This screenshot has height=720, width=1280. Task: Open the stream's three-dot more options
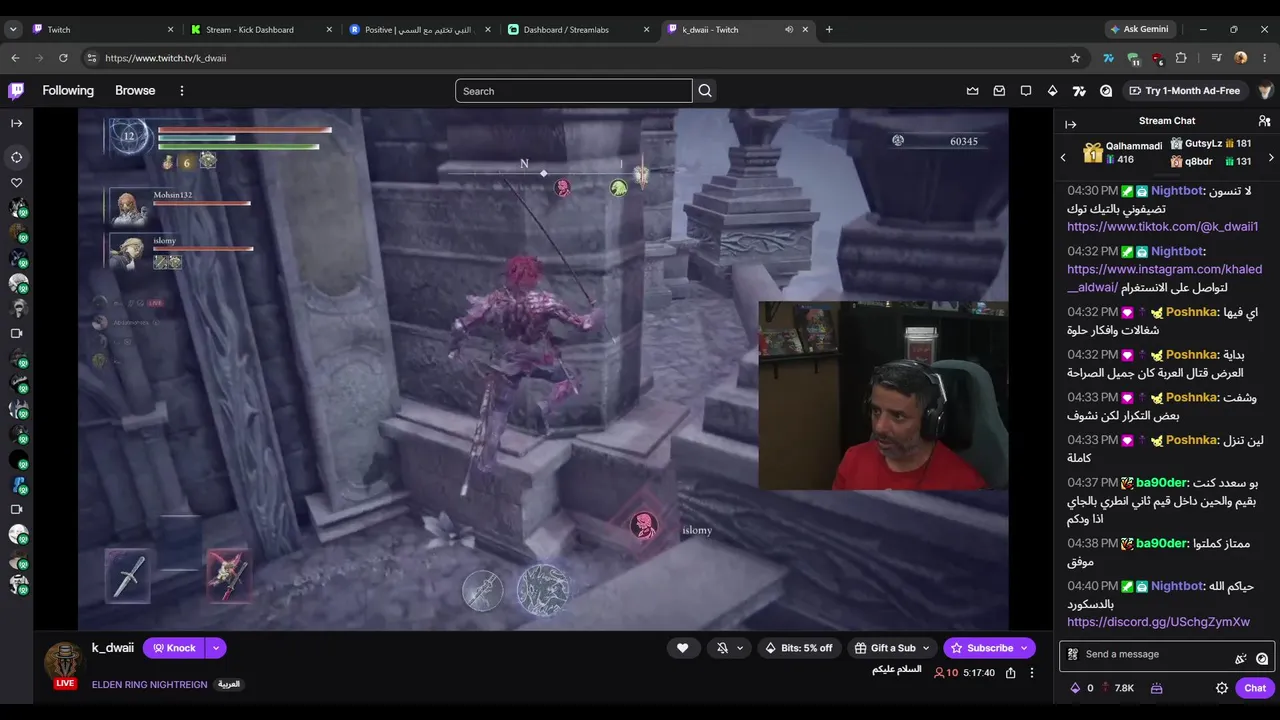pyautogui.click(x=1032, y=673)
